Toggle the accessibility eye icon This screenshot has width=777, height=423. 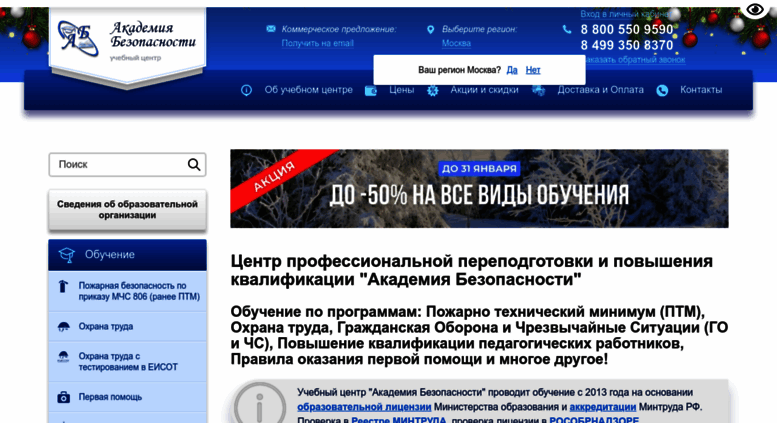point(755,9)
